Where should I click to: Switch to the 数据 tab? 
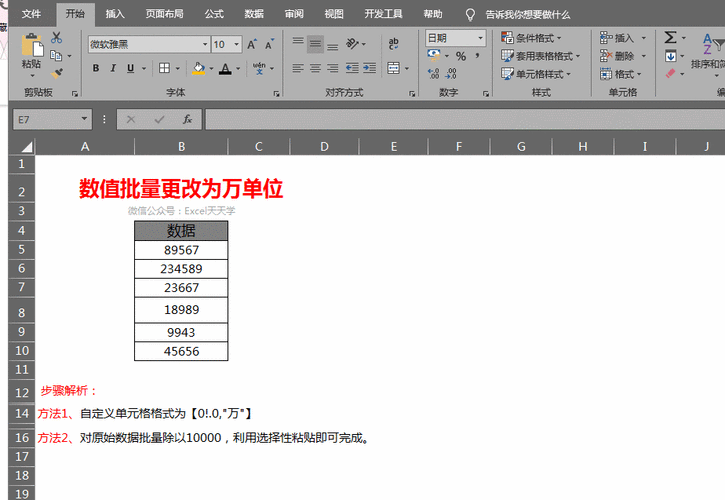pyautogui.click(x=254, y=14)
